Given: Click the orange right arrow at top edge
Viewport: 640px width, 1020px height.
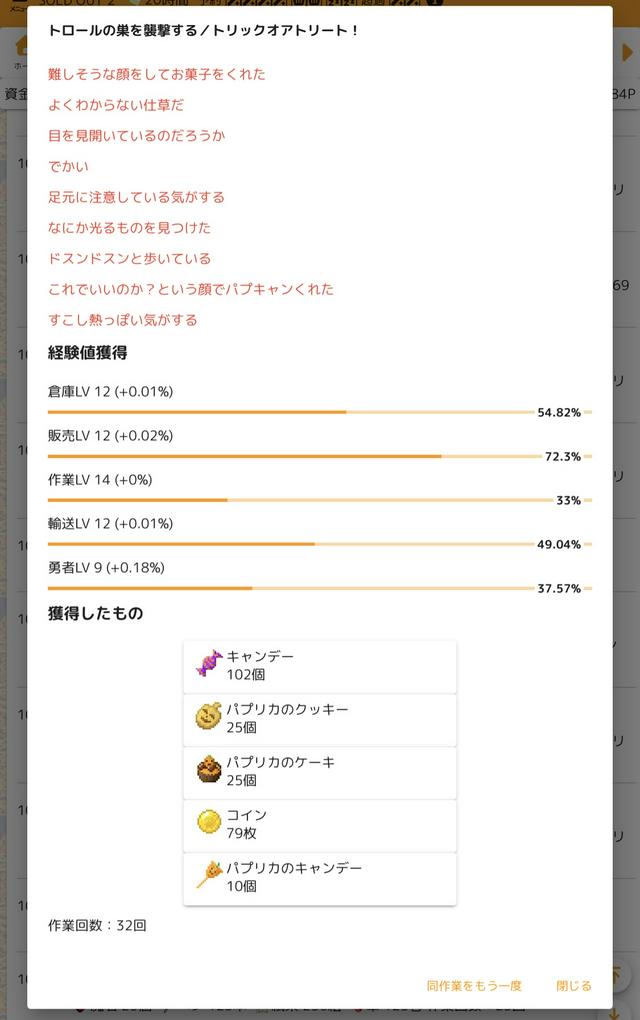Looking at the screenshot, I should pyautogui.click(x=628, y=52).
